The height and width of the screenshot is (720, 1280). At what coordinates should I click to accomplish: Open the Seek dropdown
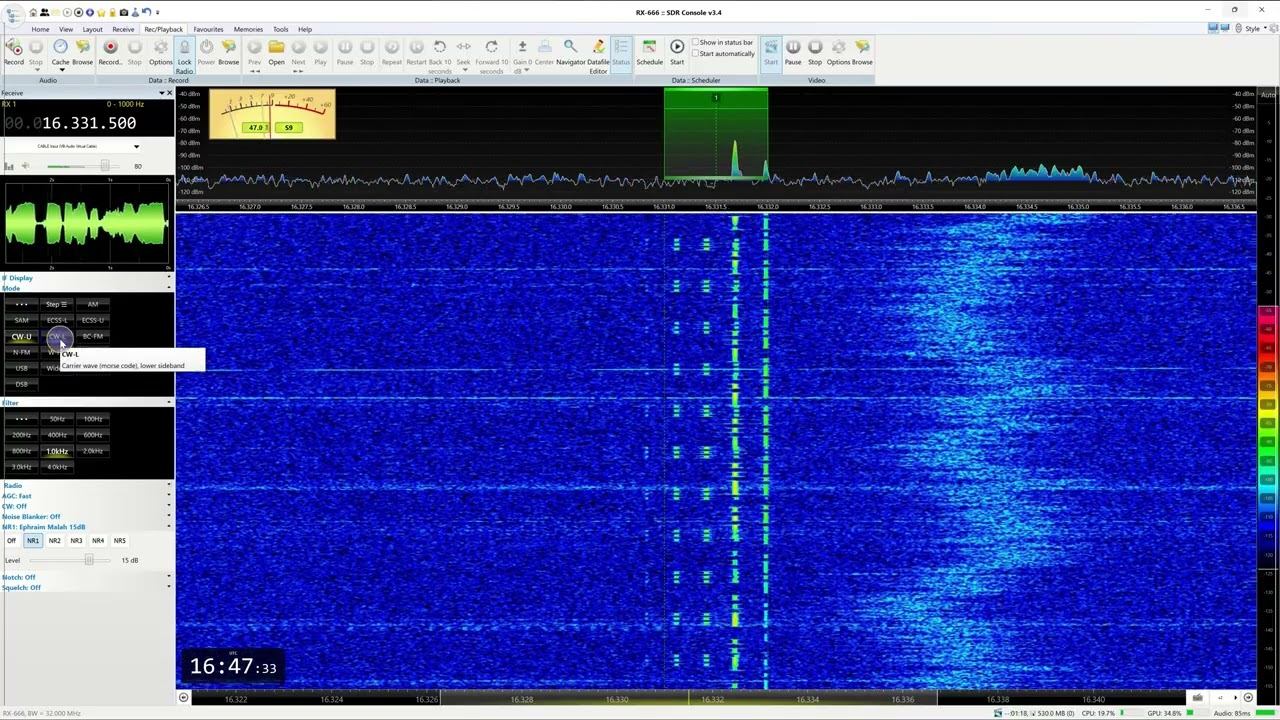tap(464, 54)
